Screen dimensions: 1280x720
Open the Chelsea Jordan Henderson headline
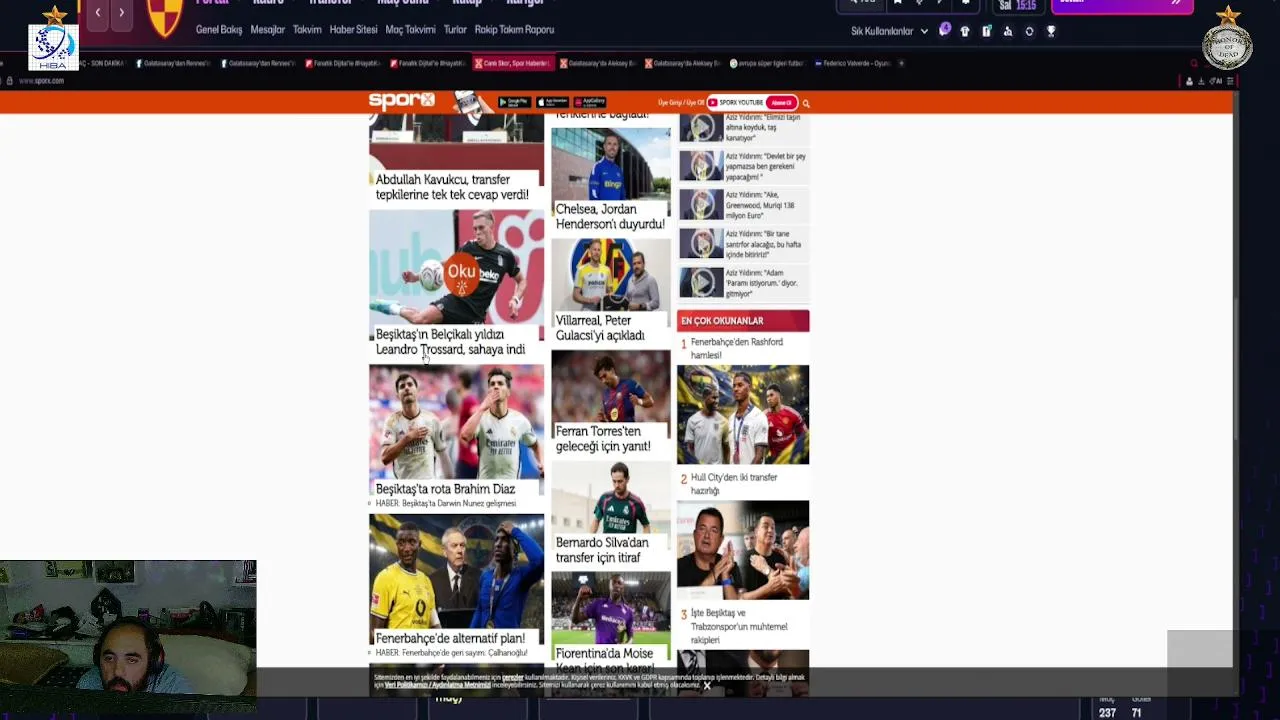(610, 217)
